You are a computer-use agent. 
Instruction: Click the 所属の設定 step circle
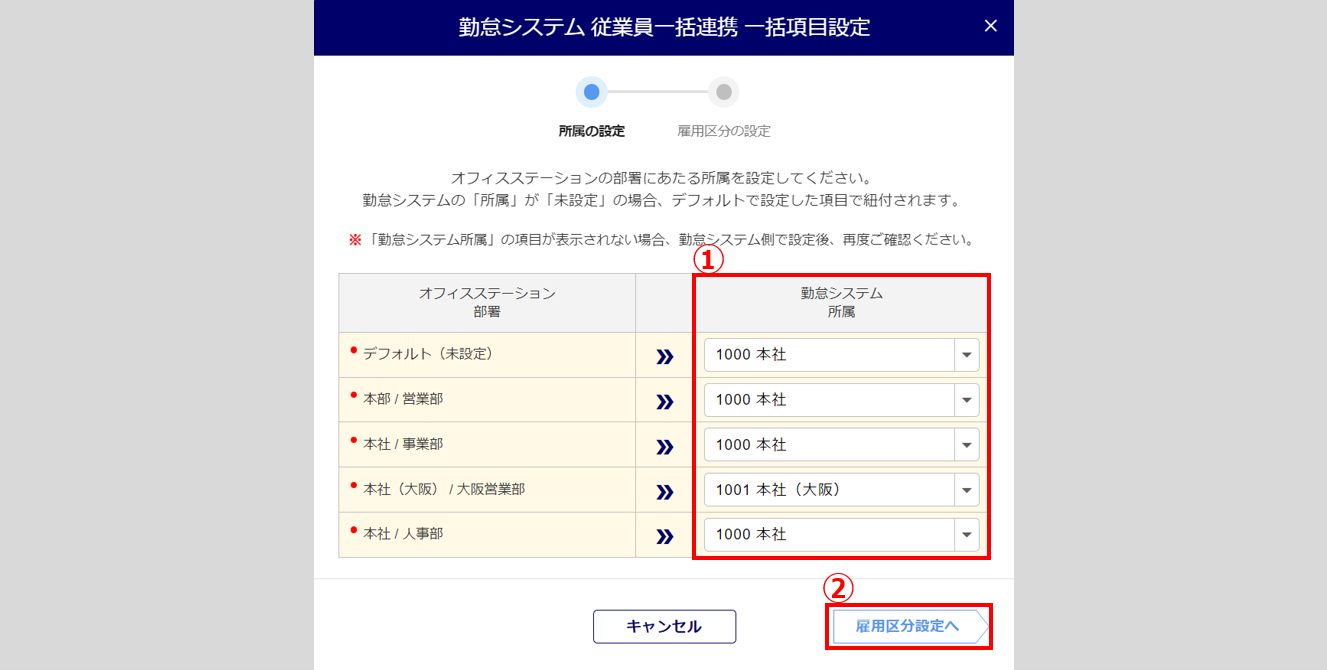591,92
